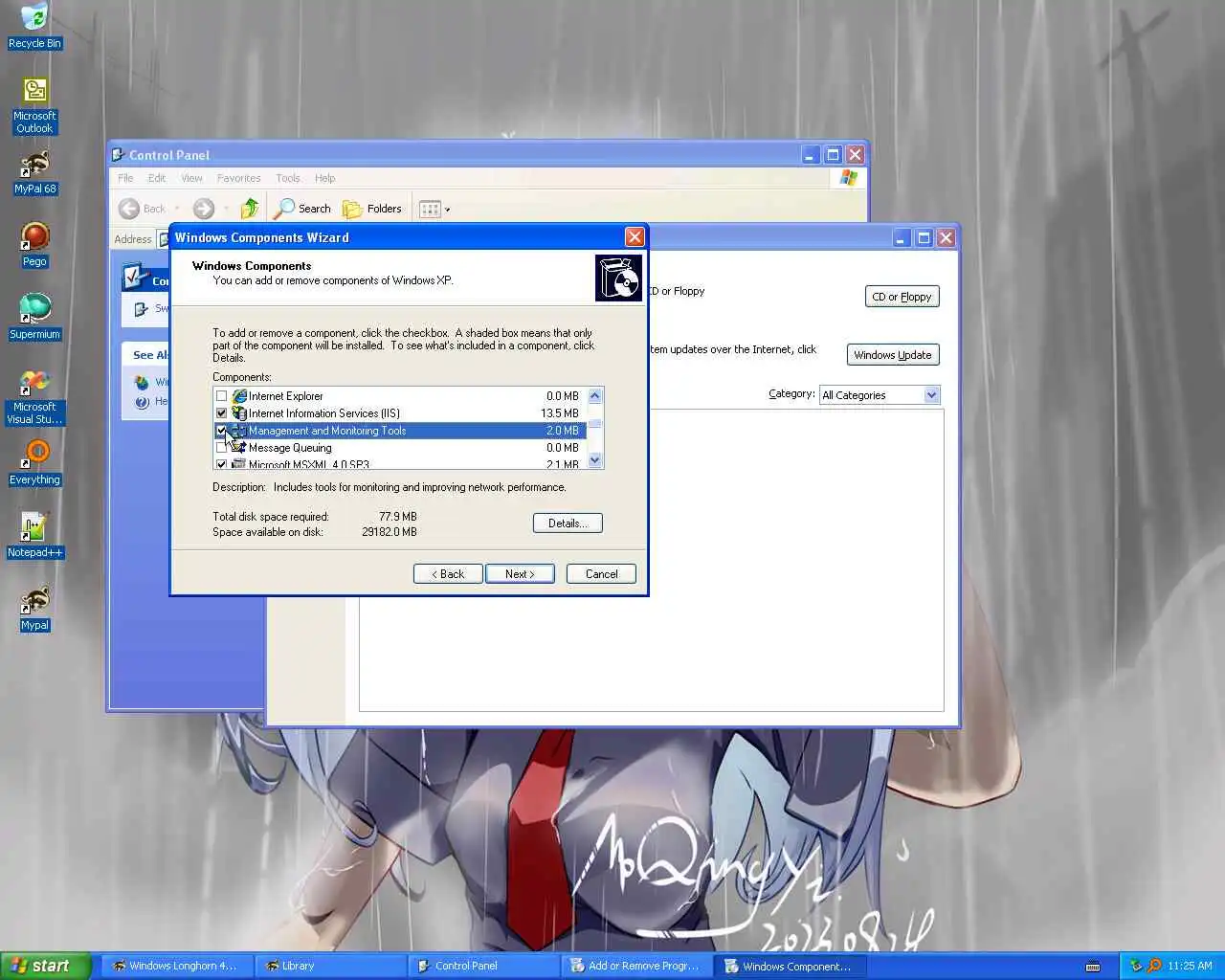The width and height of the screenshot is (1225, 980).
Task: Select the Management and Monitoring Tools row
Action: pyautogui.click(x=400, y=430)
